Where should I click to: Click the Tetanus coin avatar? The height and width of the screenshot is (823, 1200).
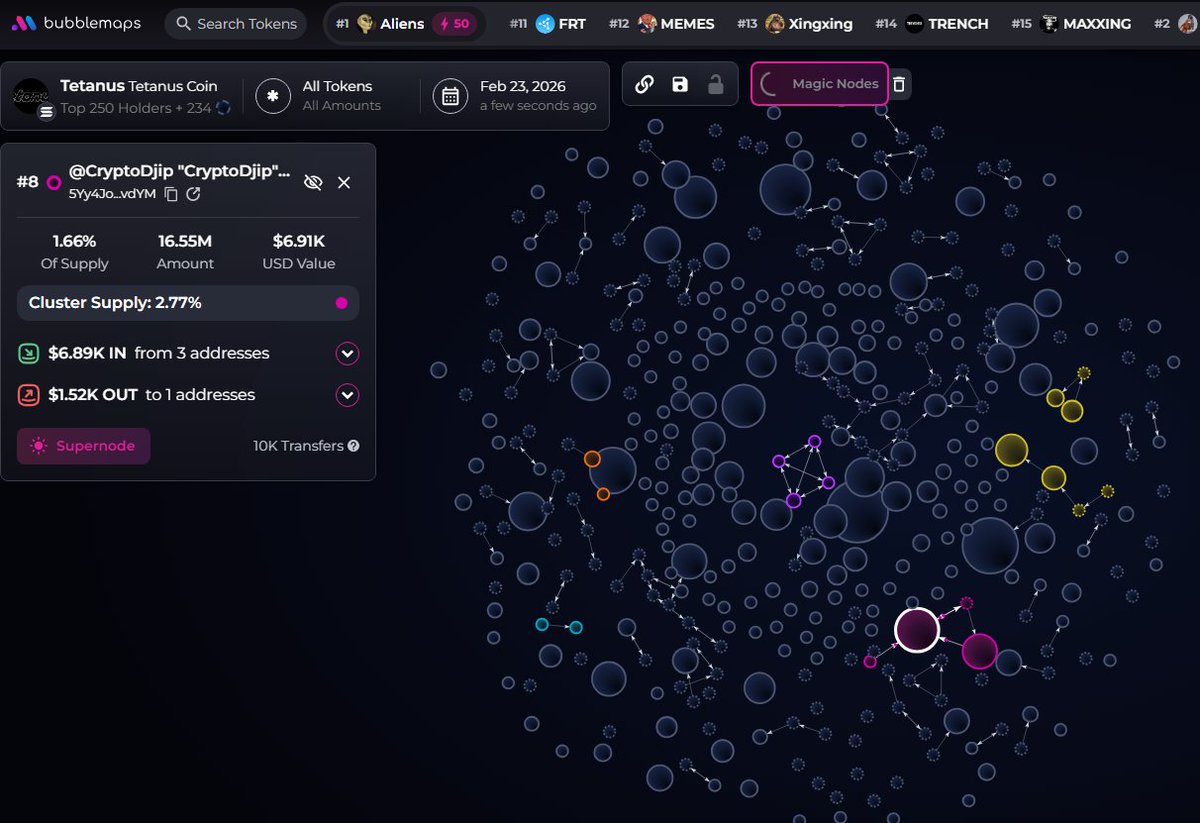[30, 95]
